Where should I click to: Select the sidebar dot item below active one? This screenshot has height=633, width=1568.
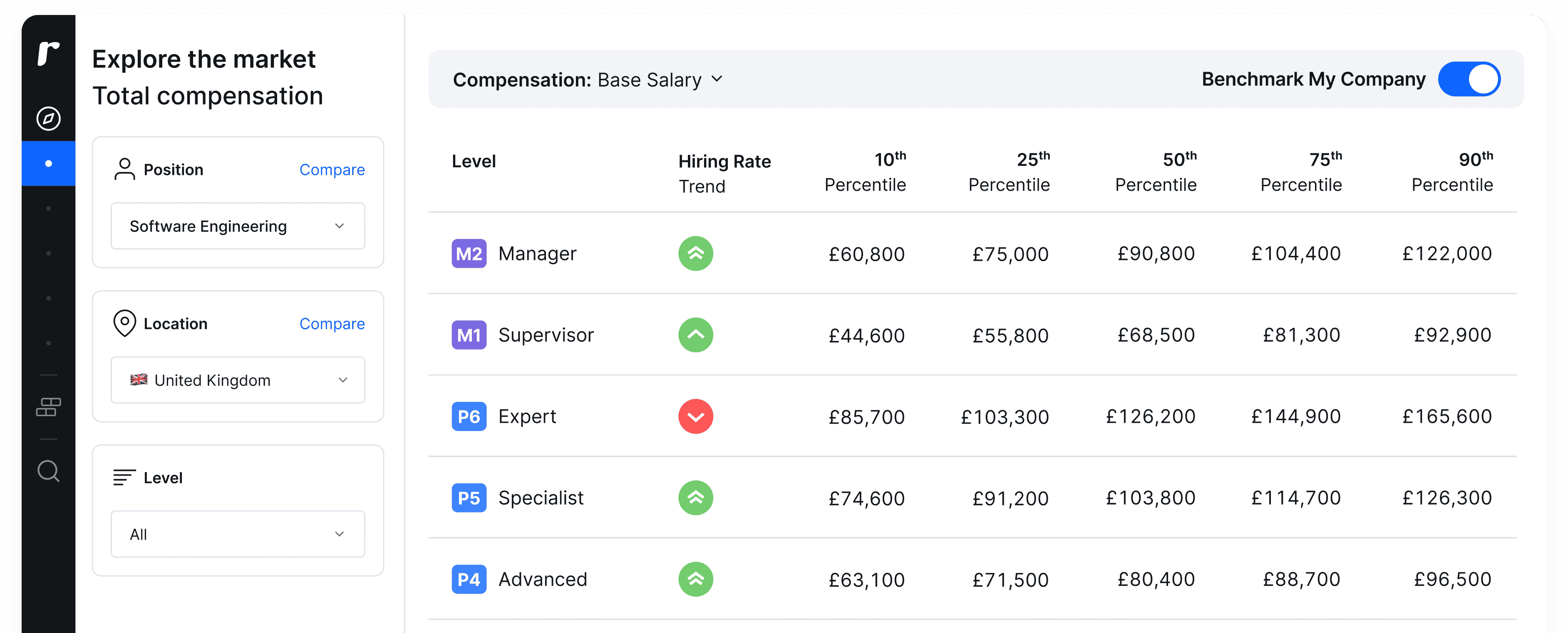pos(48,208)
